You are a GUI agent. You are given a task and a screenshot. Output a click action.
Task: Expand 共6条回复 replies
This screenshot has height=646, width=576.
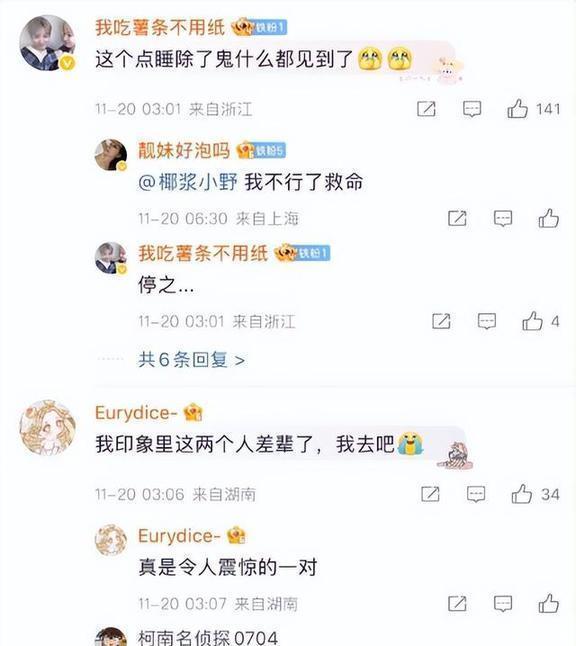point(192,360)
